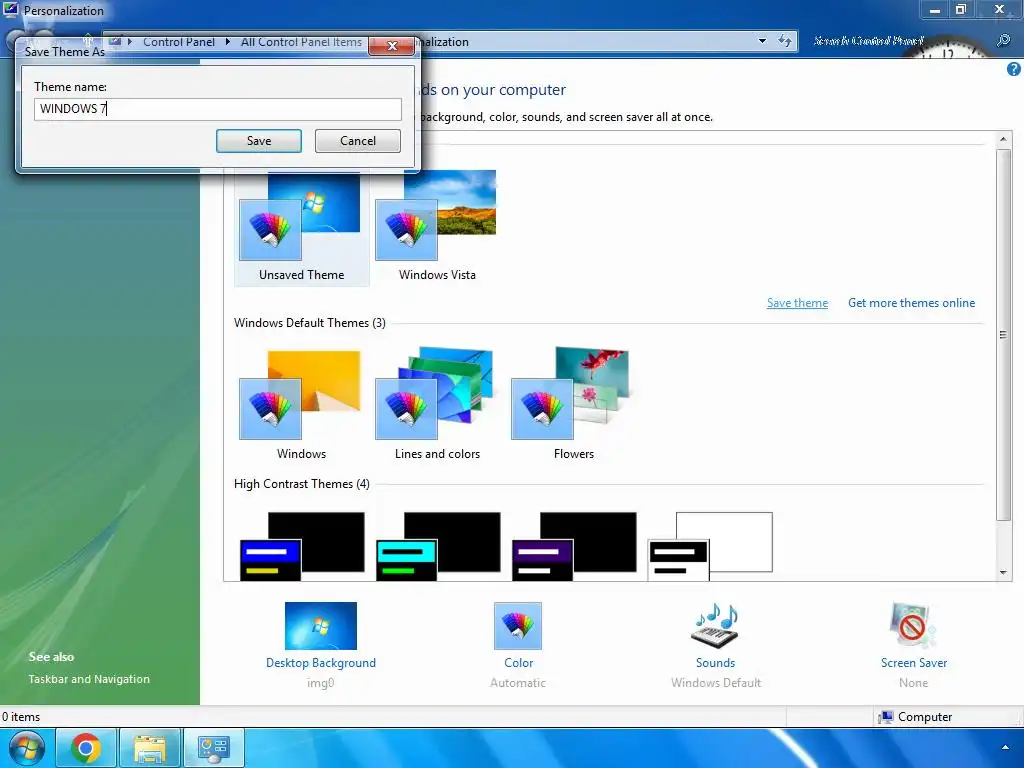Expand the arrow after the Control Panel icon
This screenshot has width=1024, height=768.
pyautogui.click(x=130, y=42)
